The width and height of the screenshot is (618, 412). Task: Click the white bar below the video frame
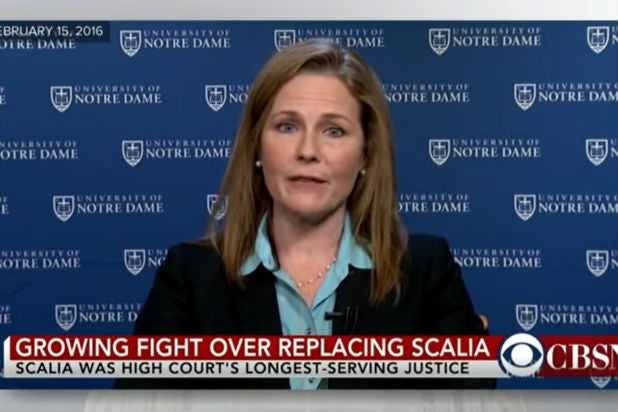(309, 401)
